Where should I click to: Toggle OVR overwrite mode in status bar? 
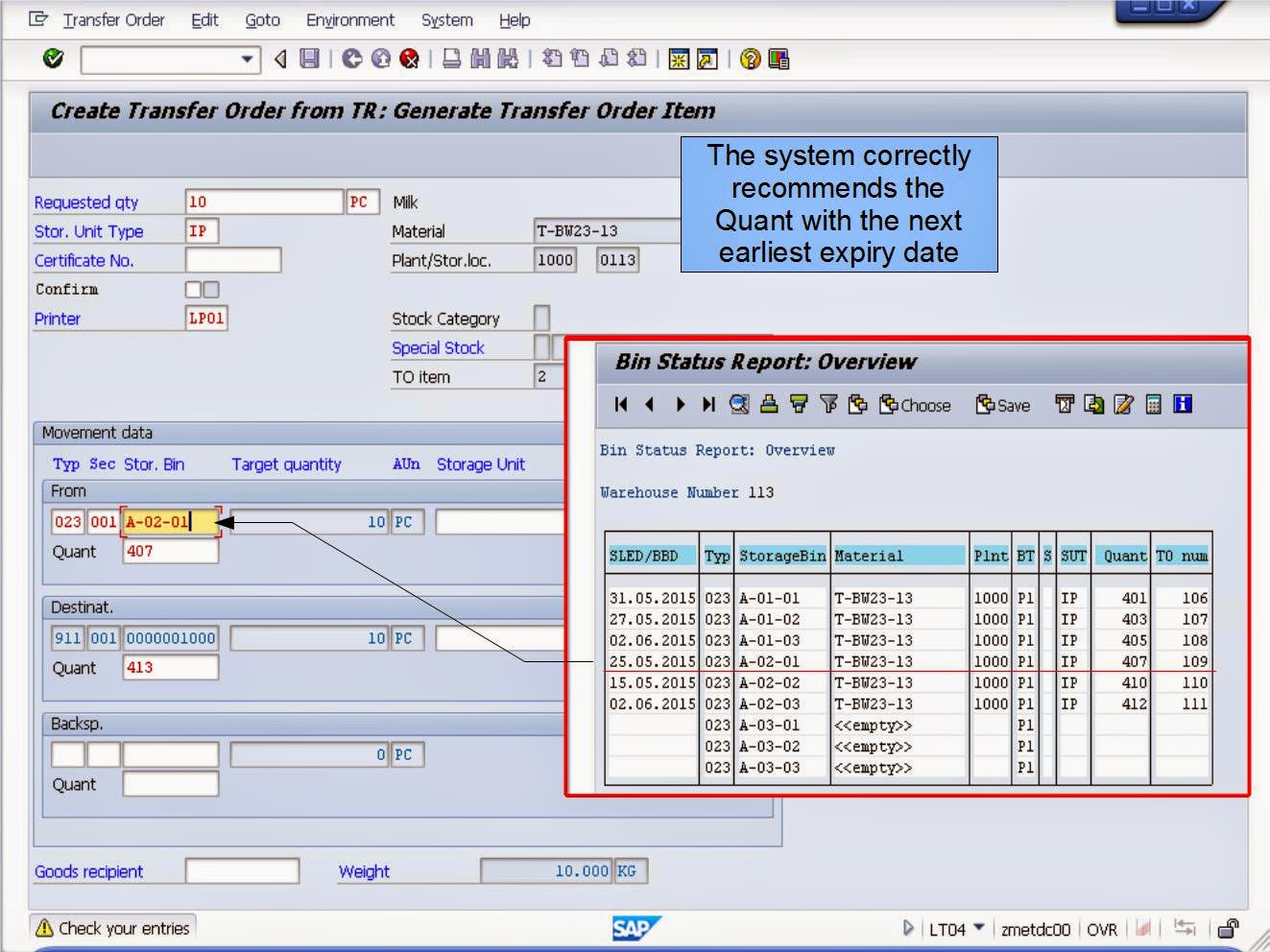pyautogui.click(x=1103, y=929)
